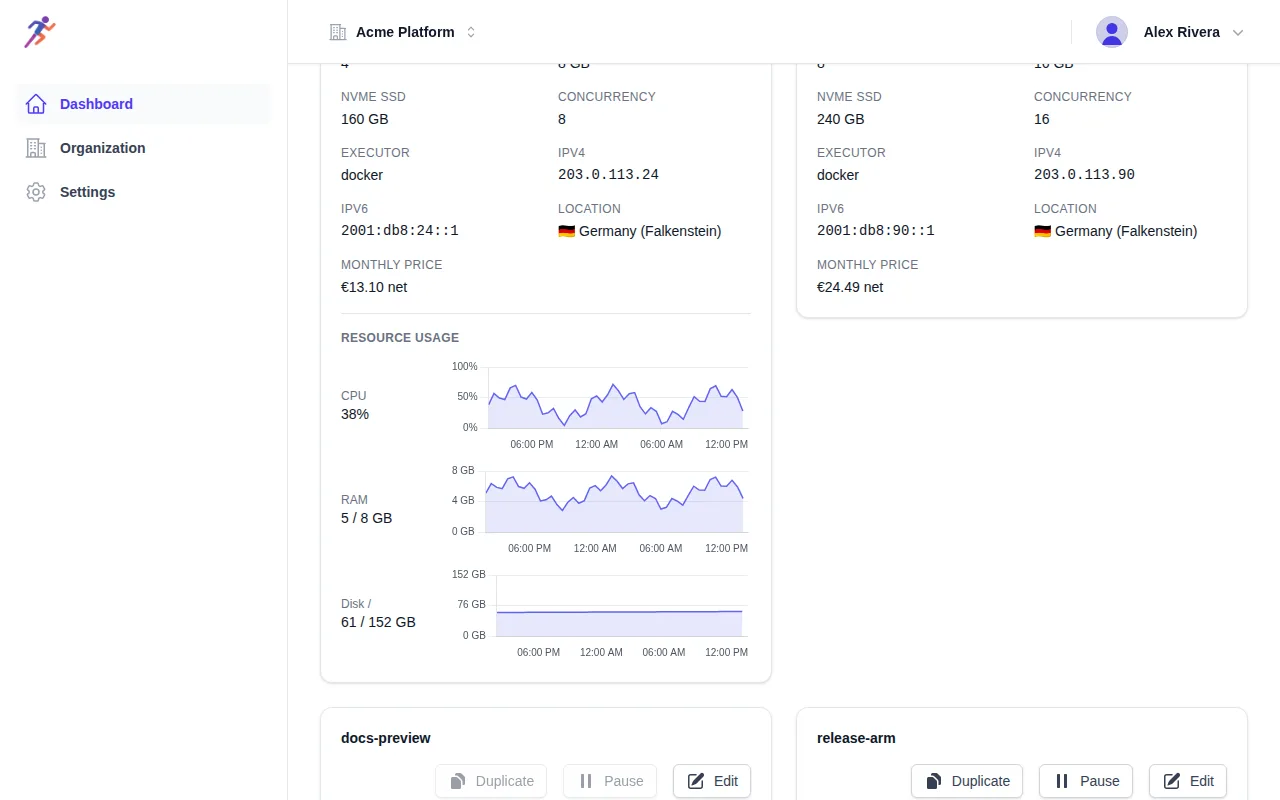Click the pause icon in docs-preview card
Image resolution: width=1280 pixels, height=800 pixels.
[x=586, y=781]
